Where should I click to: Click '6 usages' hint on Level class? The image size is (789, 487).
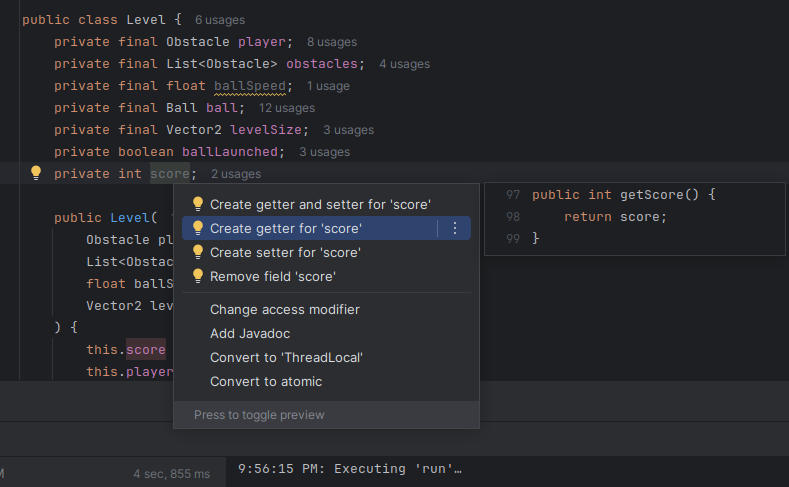(219, 20)
